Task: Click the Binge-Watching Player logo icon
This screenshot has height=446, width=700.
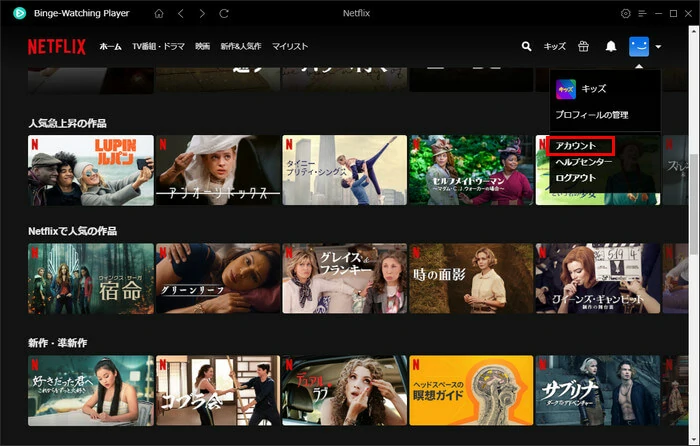Action: pos(20,13)
